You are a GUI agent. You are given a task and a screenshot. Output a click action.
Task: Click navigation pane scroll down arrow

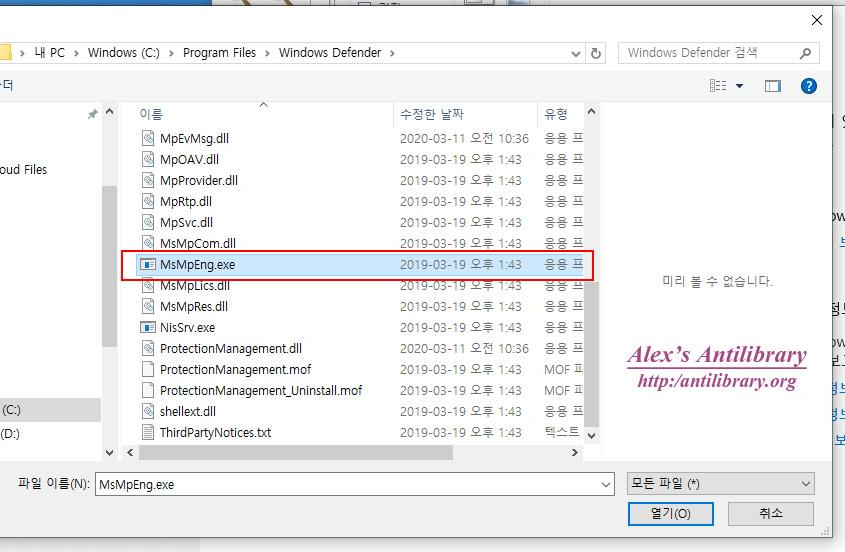(x=109, y=453)
